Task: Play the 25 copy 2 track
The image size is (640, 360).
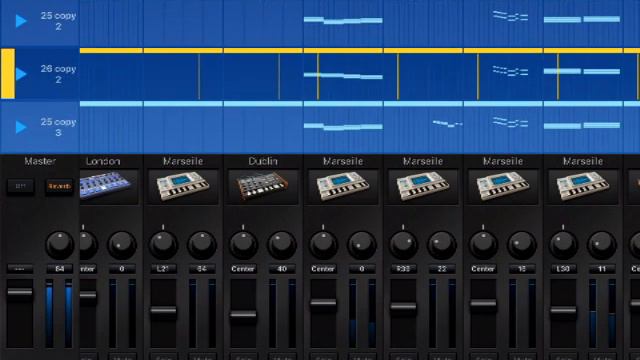Action: 21,21
